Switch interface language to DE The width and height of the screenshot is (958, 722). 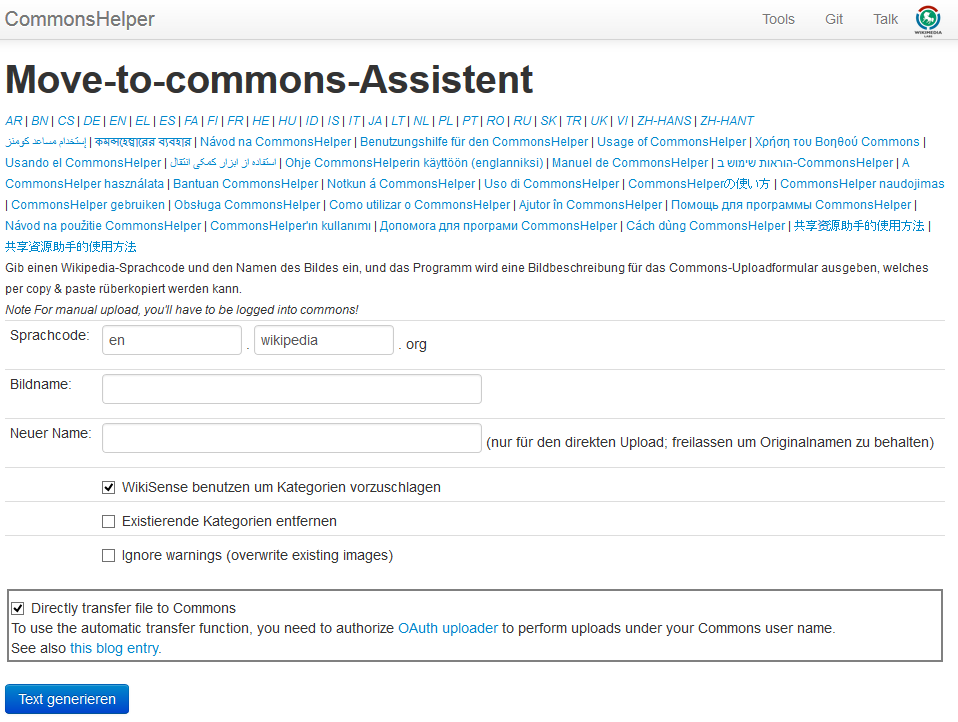click(92, 121)
